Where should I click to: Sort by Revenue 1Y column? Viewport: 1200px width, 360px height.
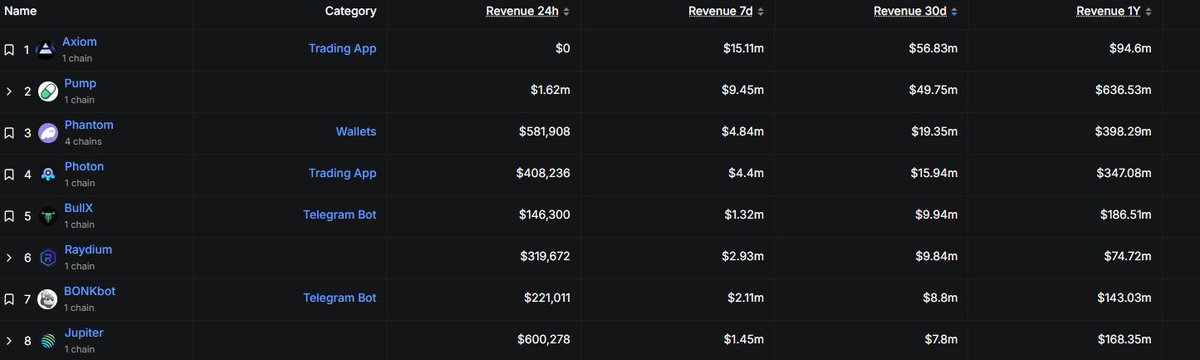tap(1114, 12)
